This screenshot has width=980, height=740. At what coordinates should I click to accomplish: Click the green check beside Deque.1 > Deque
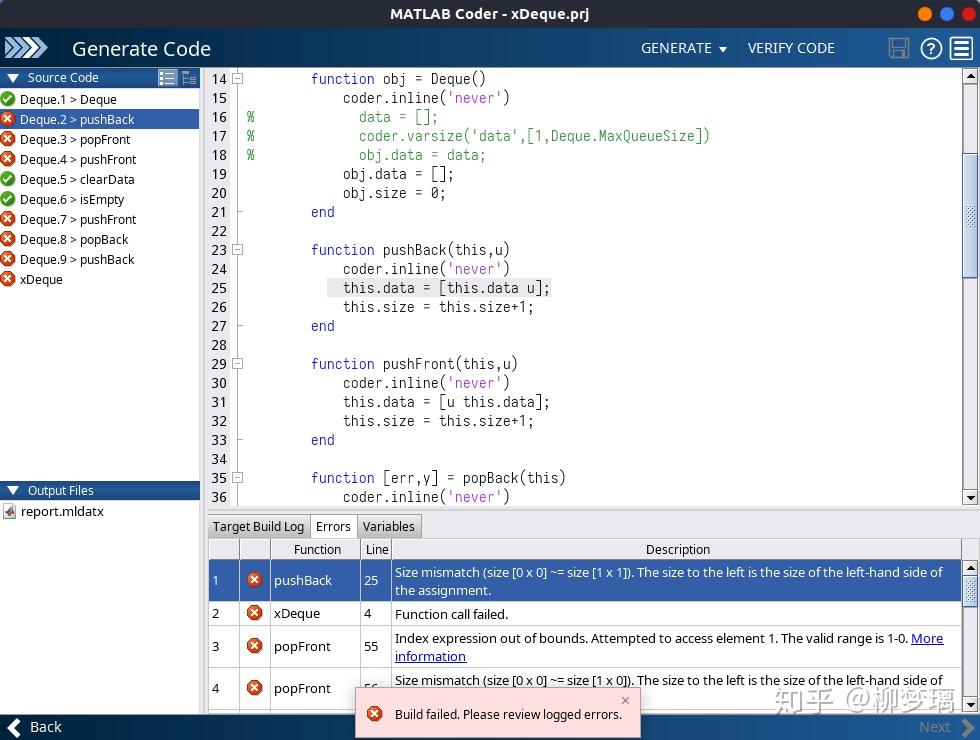pos(8,99)
